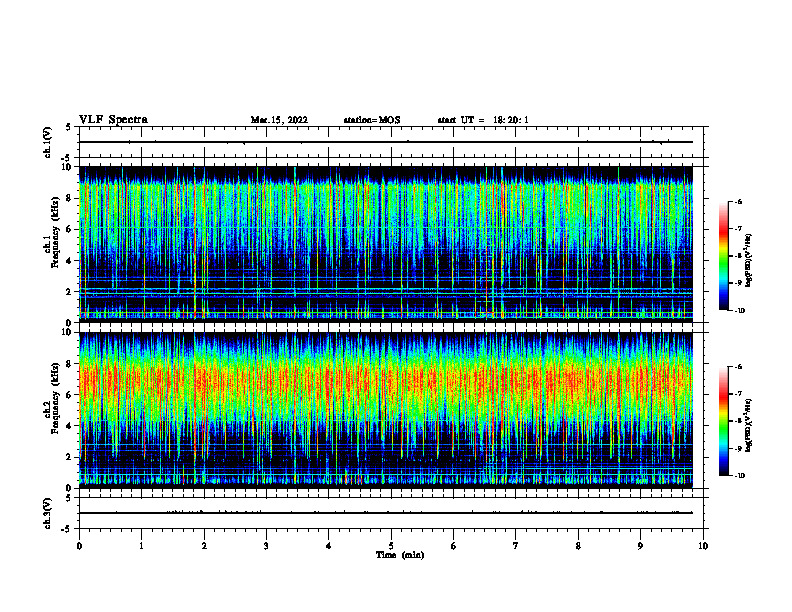Click time axis tick label "1"
This screenshot has height=612, width=792.
click(x=141, y=546)
